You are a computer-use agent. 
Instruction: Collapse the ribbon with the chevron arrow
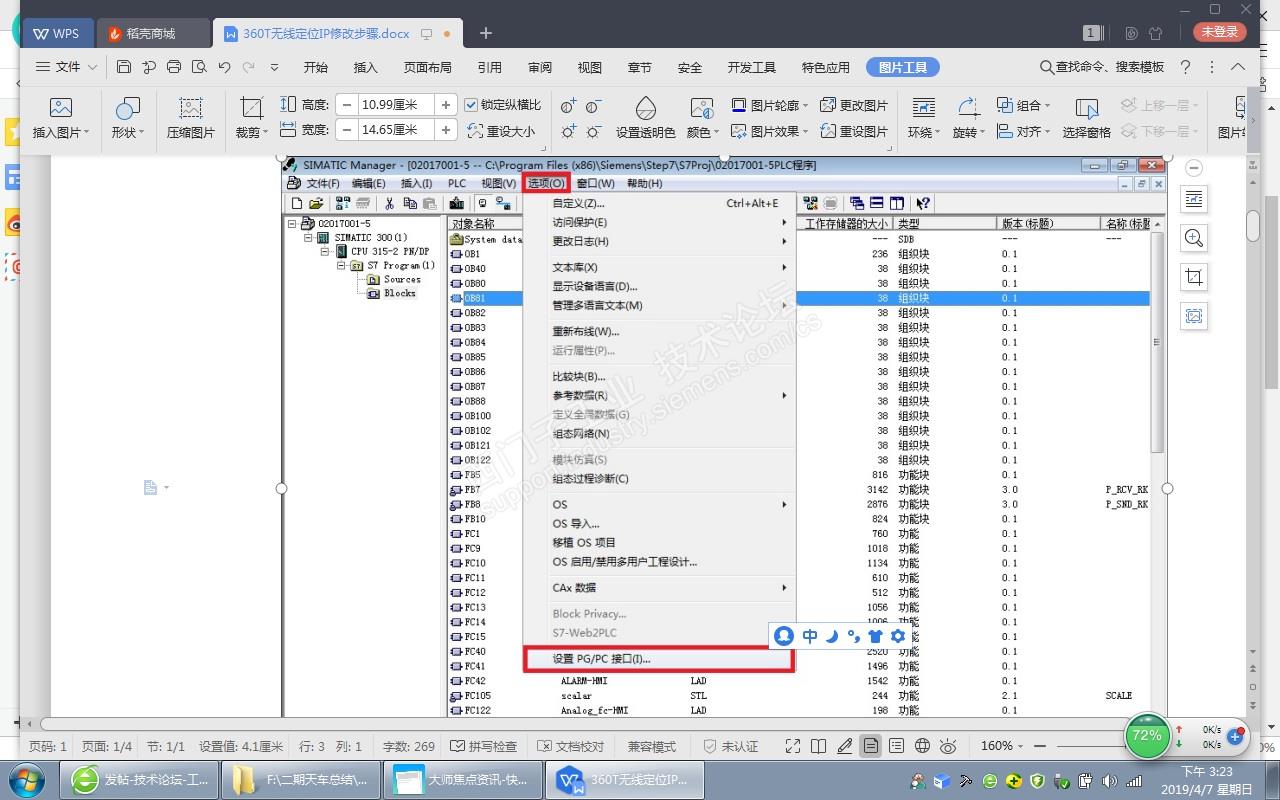click(x=1238, y=67)
